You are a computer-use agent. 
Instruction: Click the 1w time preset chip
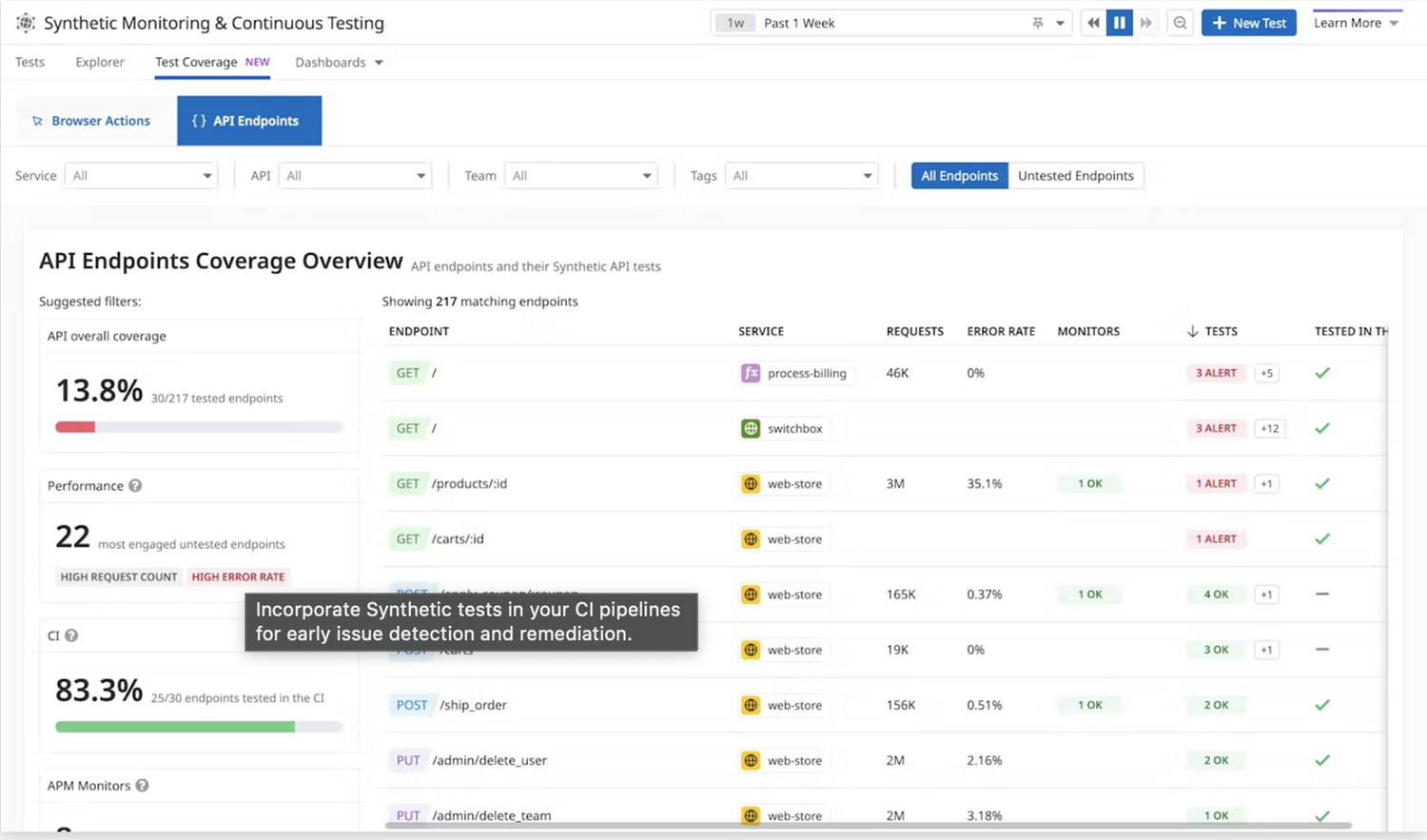[x=735, y=23]
